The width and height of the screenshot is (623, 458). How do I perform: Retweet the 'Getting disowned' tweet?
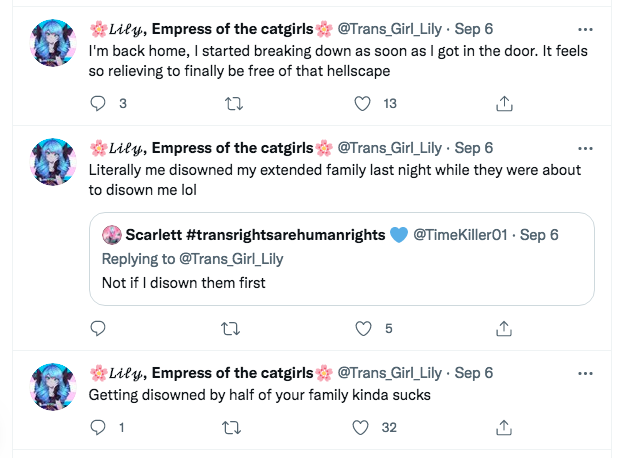click(x=231, y=428)
